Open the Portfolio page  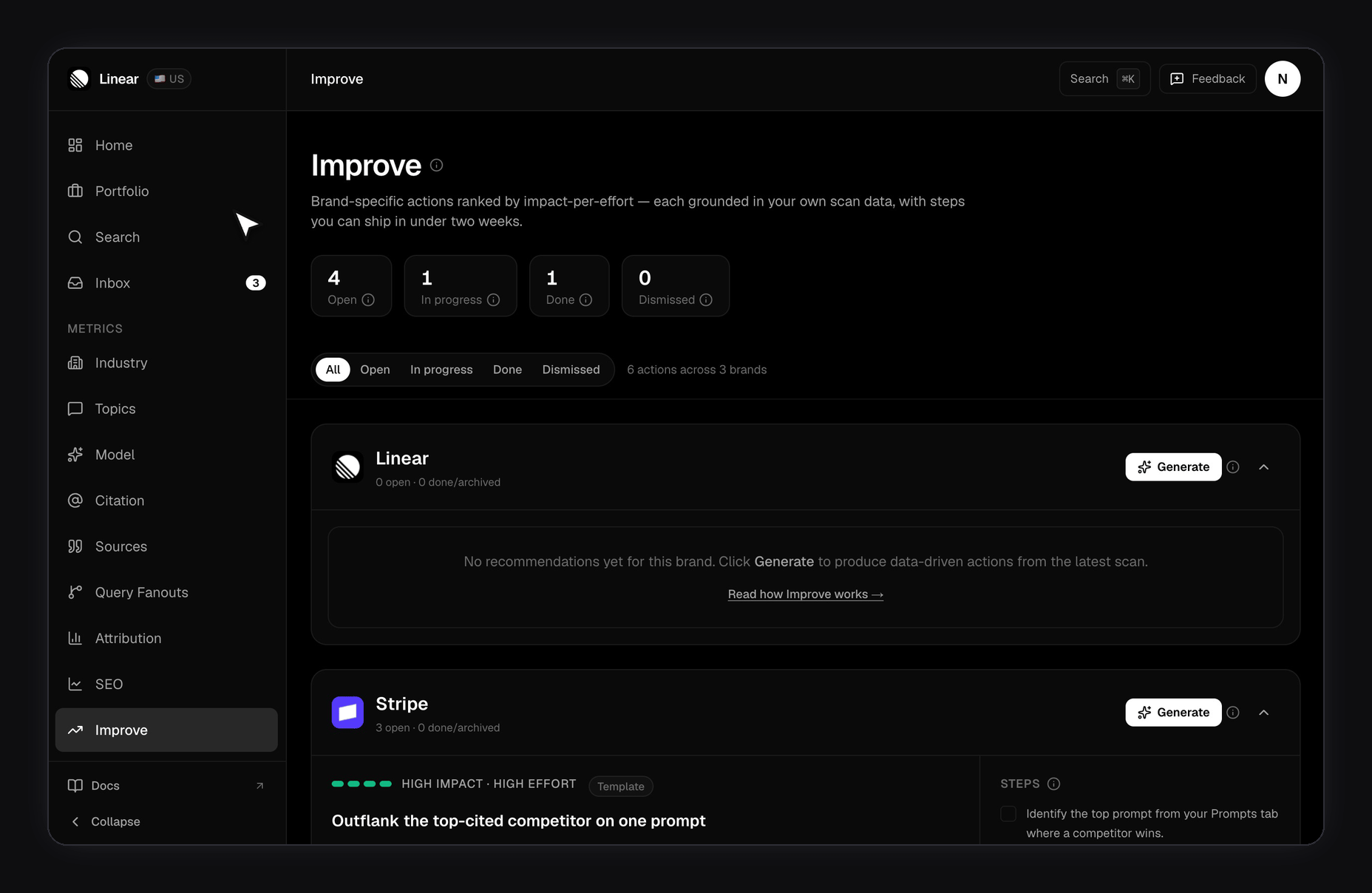pos(166,191)
